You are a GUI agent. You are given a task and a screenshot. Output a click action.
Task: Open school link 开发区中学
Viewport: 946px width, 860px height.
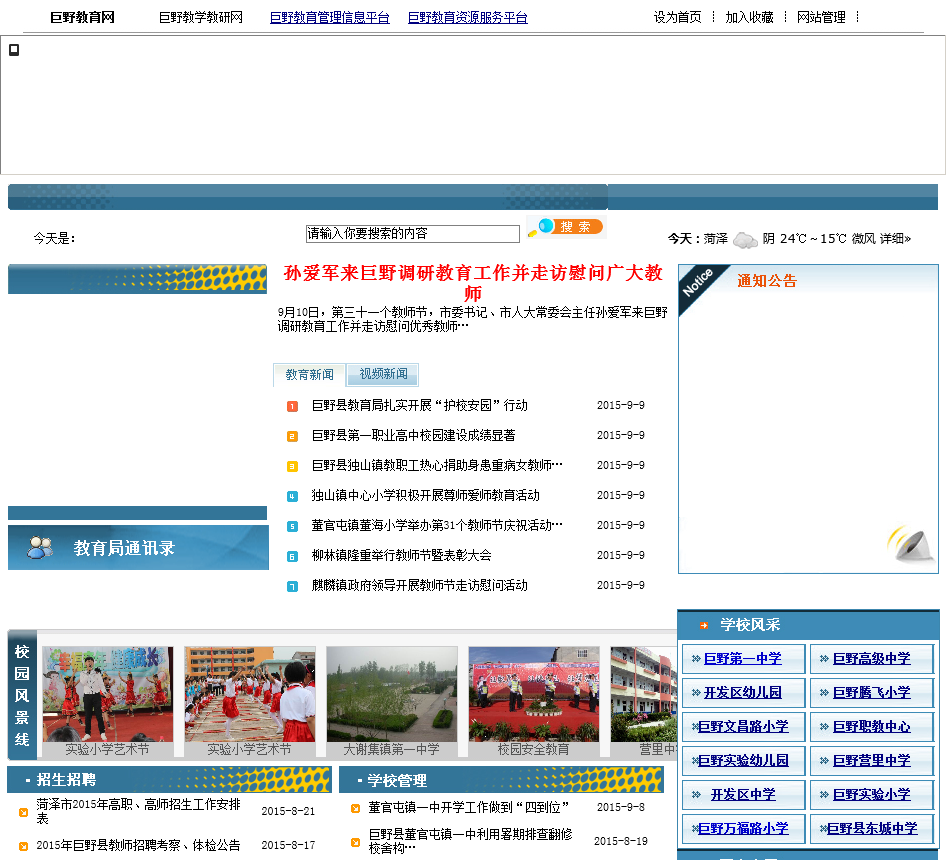(x=743, y=794)
